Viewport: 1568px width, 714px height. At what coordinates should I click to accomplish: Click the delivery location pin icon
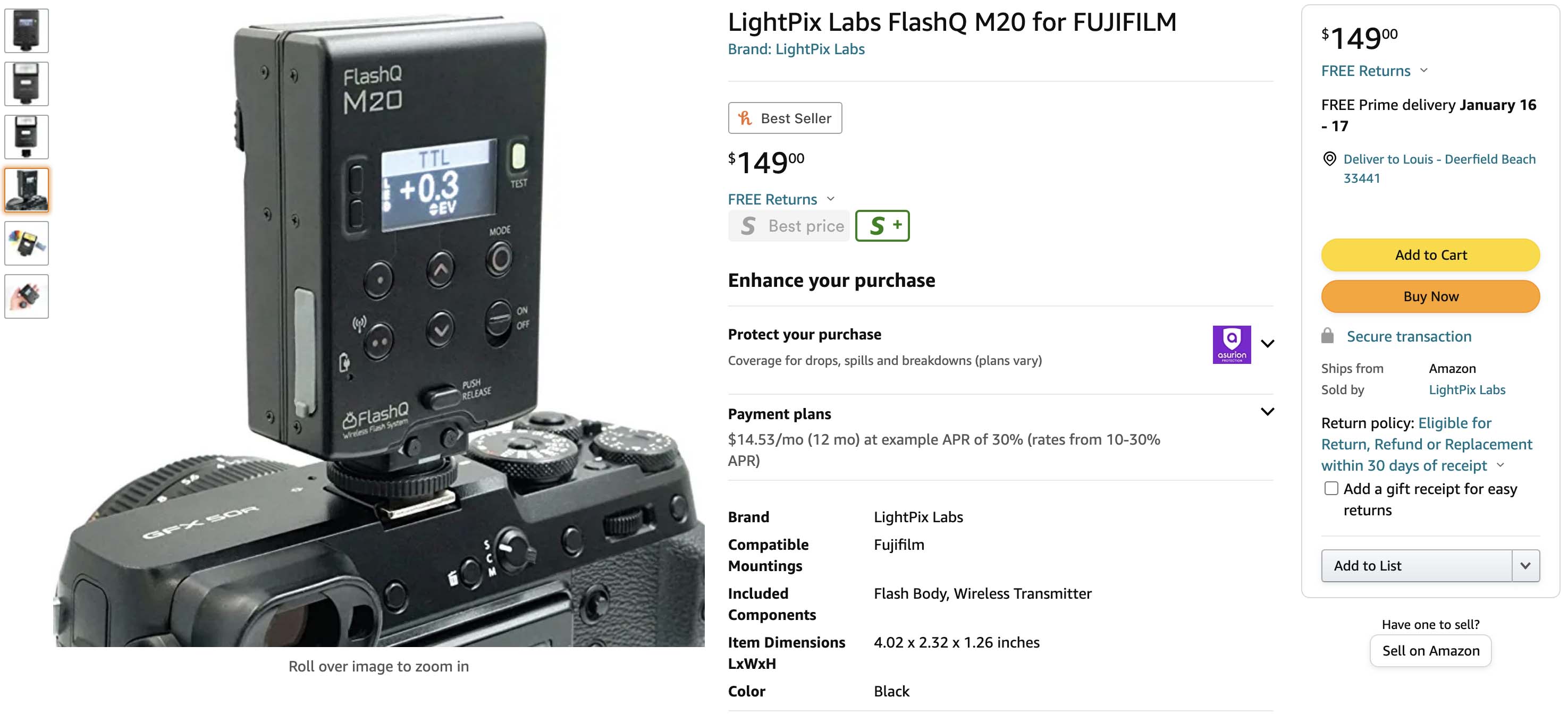[1329, 159]
